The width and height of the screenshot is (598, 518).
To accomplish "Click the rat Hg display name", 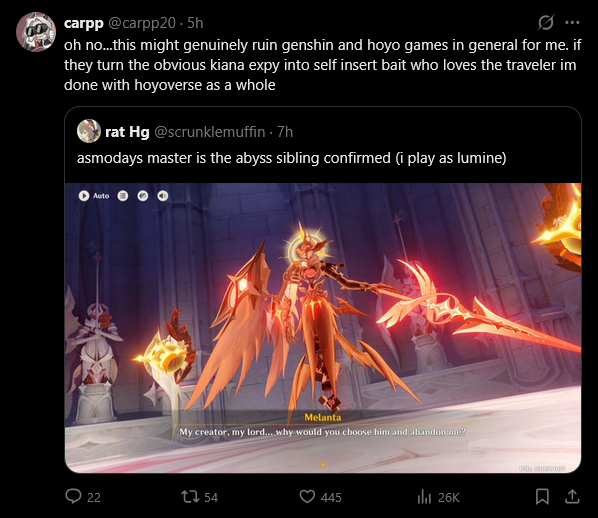I will click(x=127, y=132).
